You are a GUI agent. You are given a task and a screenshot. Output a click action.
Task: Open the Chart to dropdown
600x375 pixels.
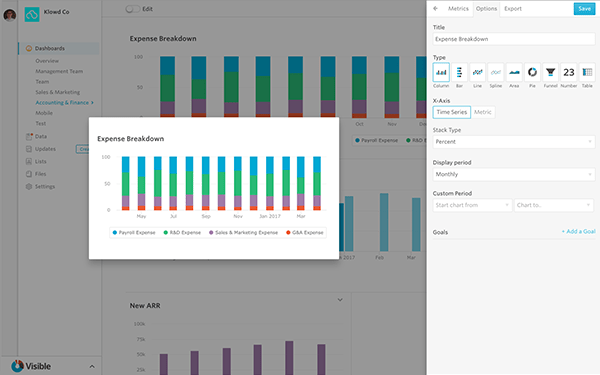[554, 205]
